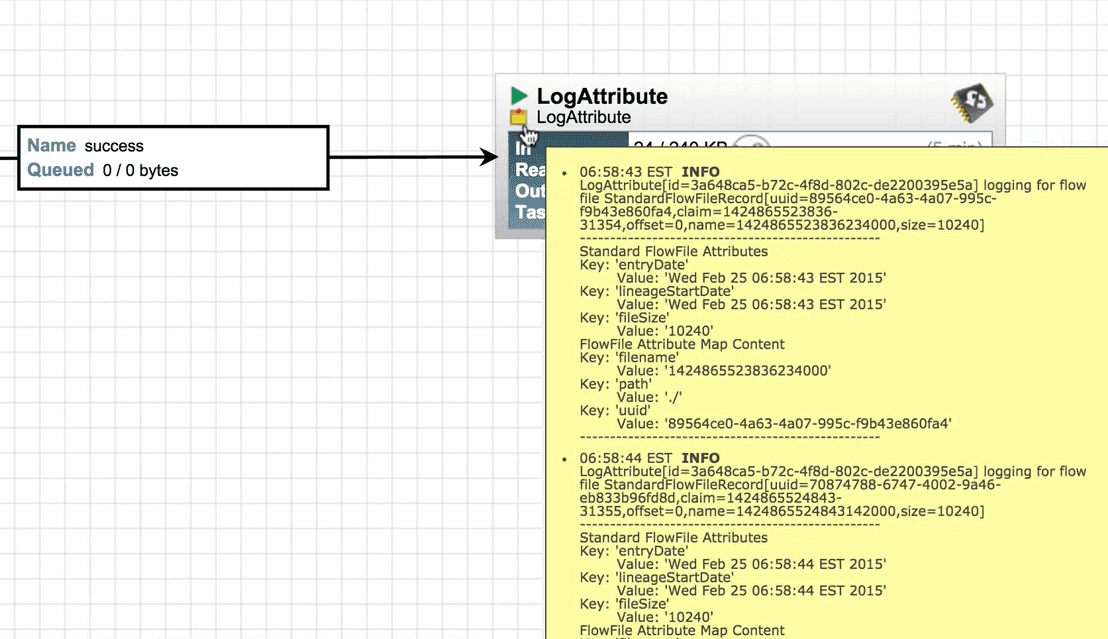Click the processor chip icon on LogAttribute
This screenshot has height=639, width=1108.
click(x=970, y=101)
